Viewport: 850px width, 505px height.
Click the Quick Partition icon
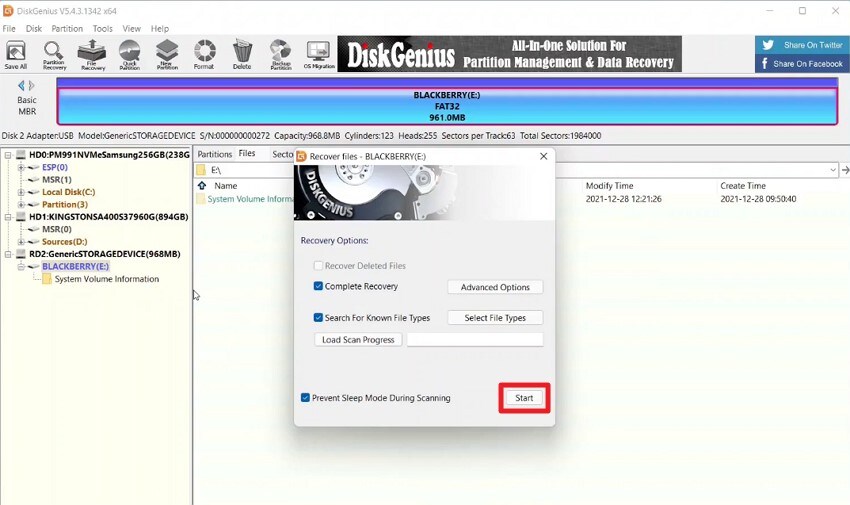pos(130,55)
